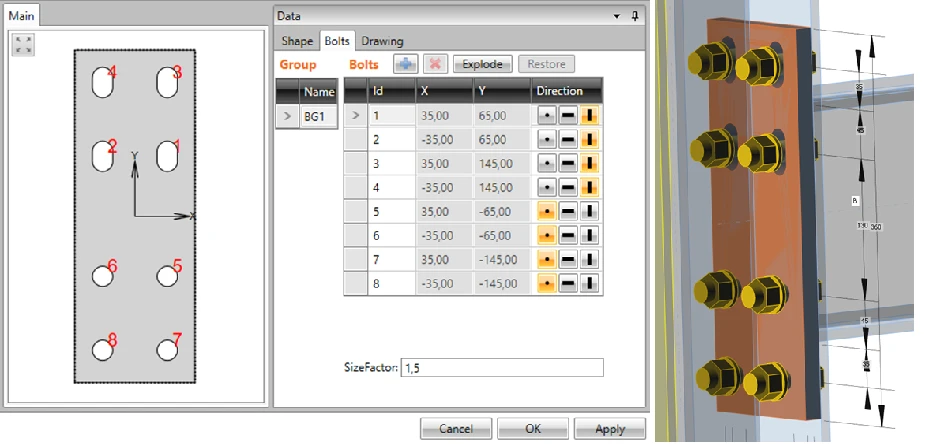The image size is (925, 444).
Task: Click the SizeFactor input field
Action: (x=501, y=367)
